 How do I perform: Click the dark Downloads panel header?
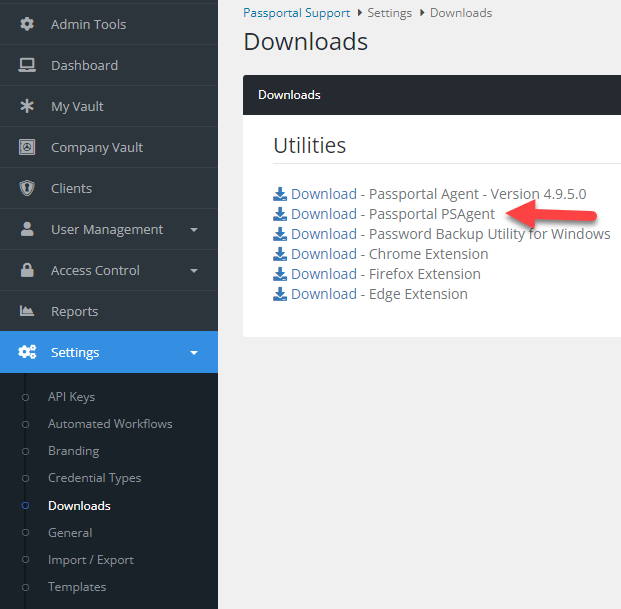click(432, 95)
